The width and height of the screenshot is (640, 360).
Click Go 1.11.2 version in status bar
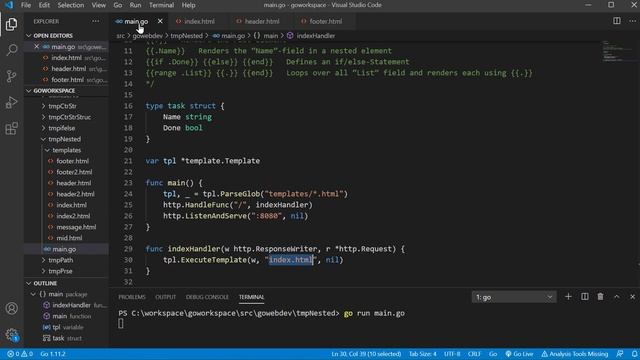(x=53, y=354)
